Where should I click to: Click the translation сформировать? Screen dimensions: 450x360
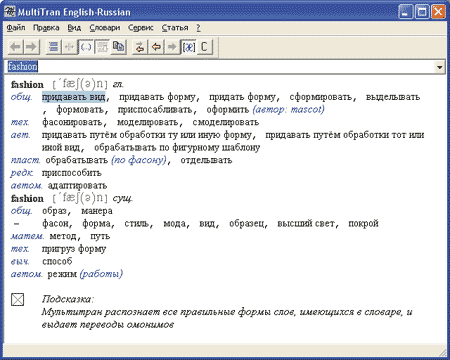pyautogui.click(x=321, y=97)
